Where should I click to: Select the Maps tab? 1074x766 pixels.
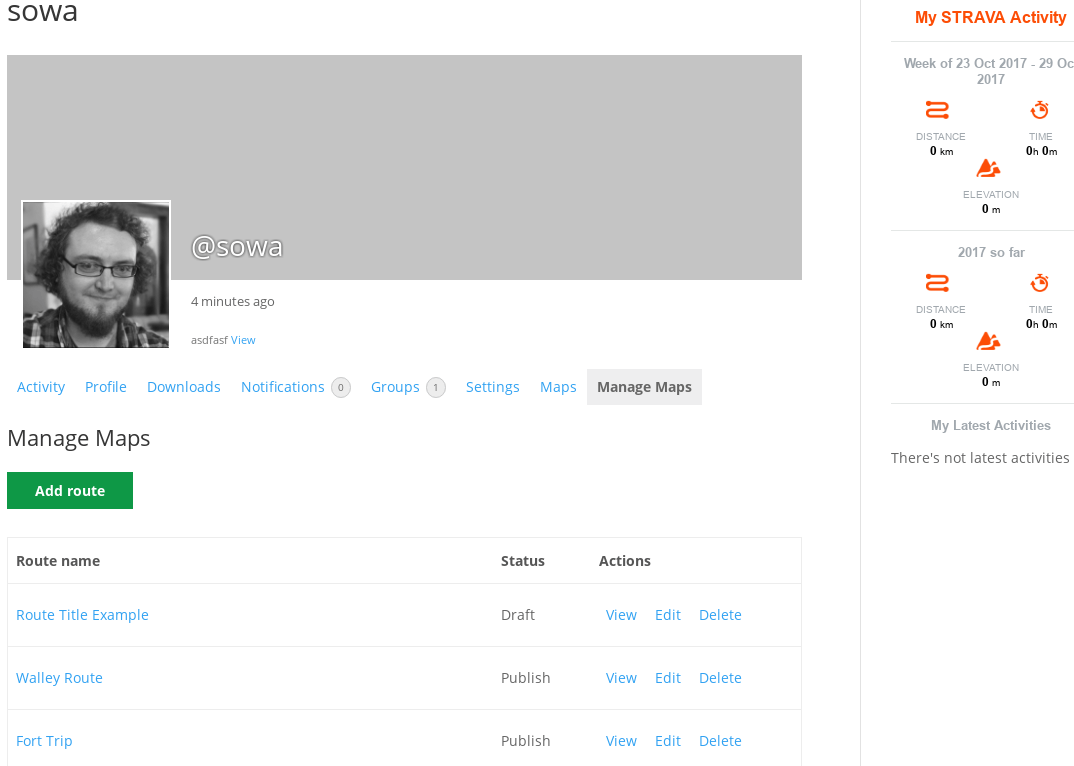click(x=558, y=387)
